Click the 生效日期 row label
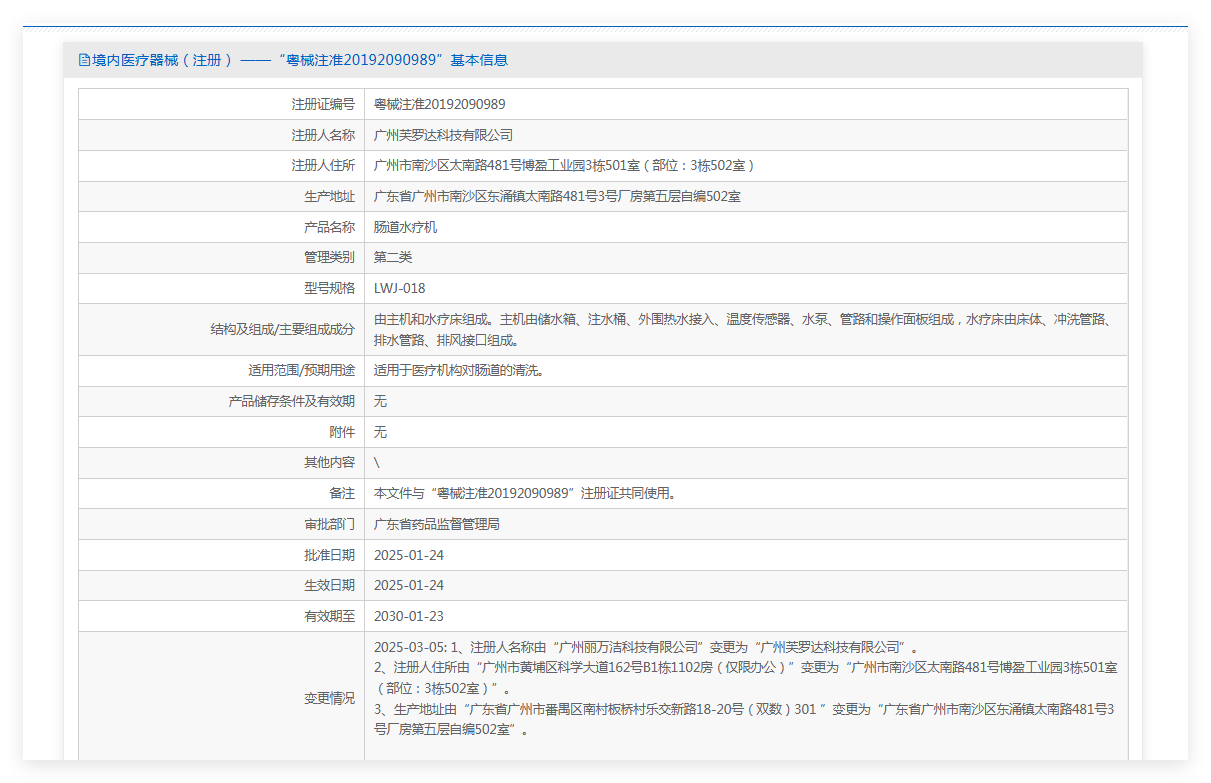This screenshot has height=783, width=1211. [x=329, y=586]
